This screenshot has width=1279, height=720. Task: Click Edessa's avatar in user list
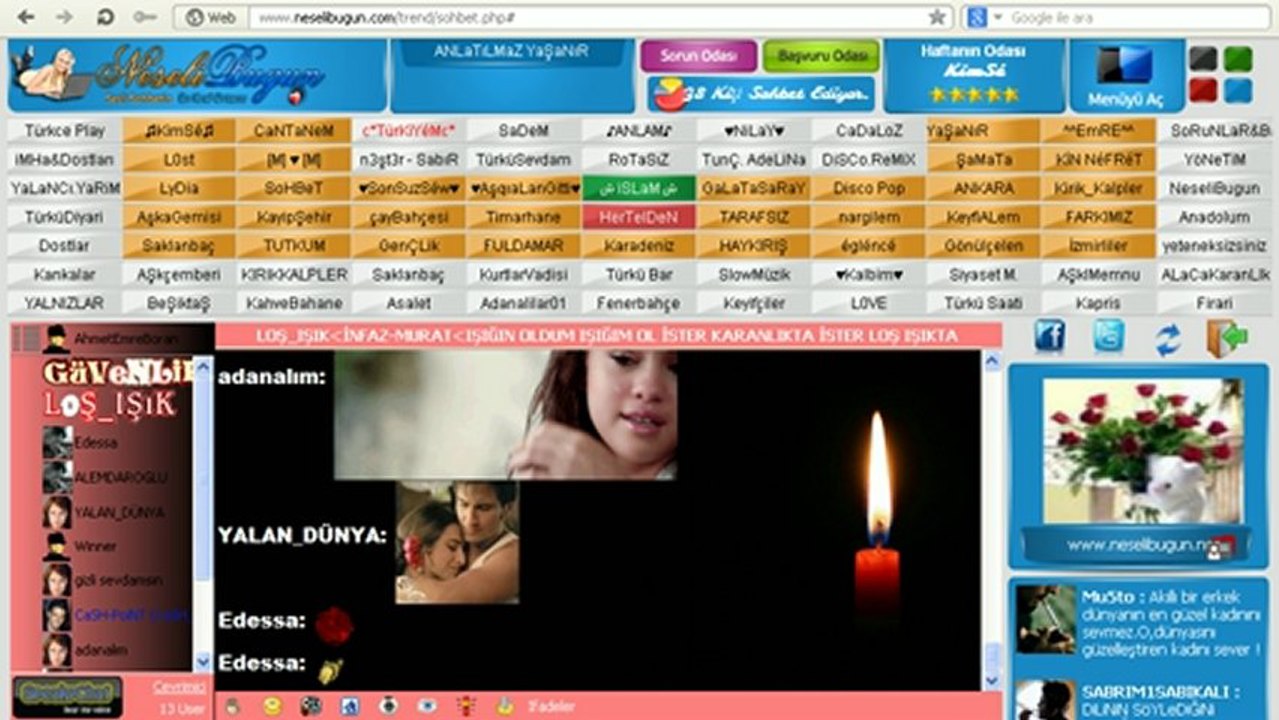pos(57,443)
